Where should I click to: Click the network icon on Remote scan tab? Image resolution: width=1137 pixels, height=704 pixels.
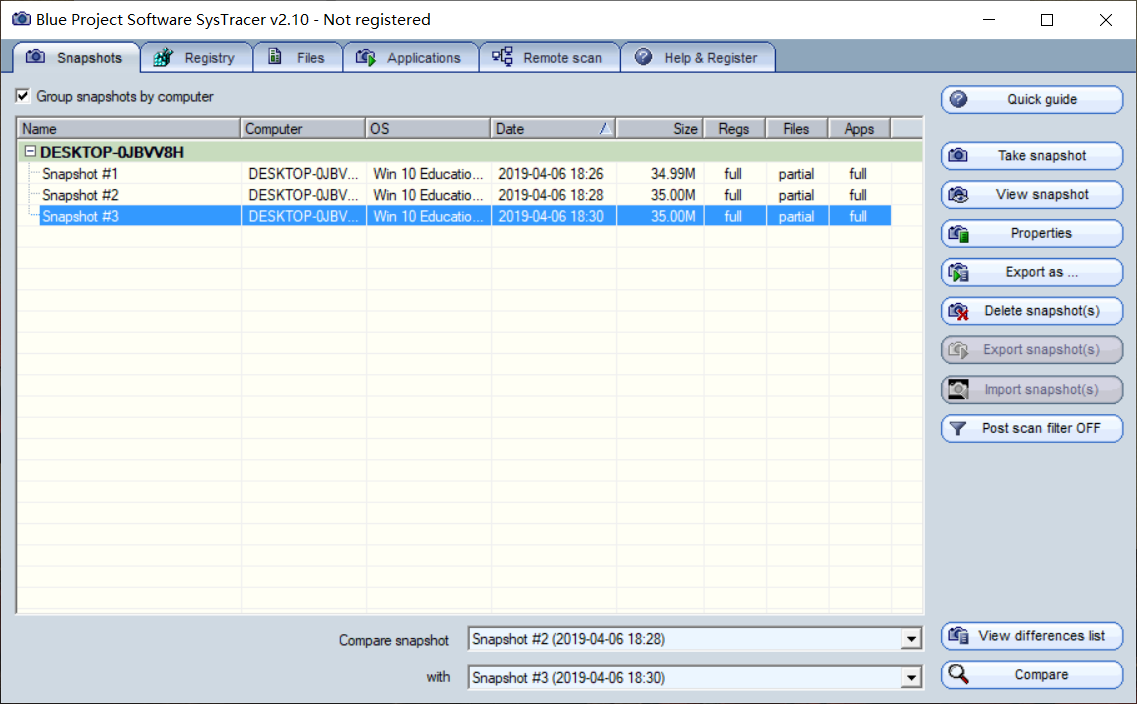pos(503,57)
